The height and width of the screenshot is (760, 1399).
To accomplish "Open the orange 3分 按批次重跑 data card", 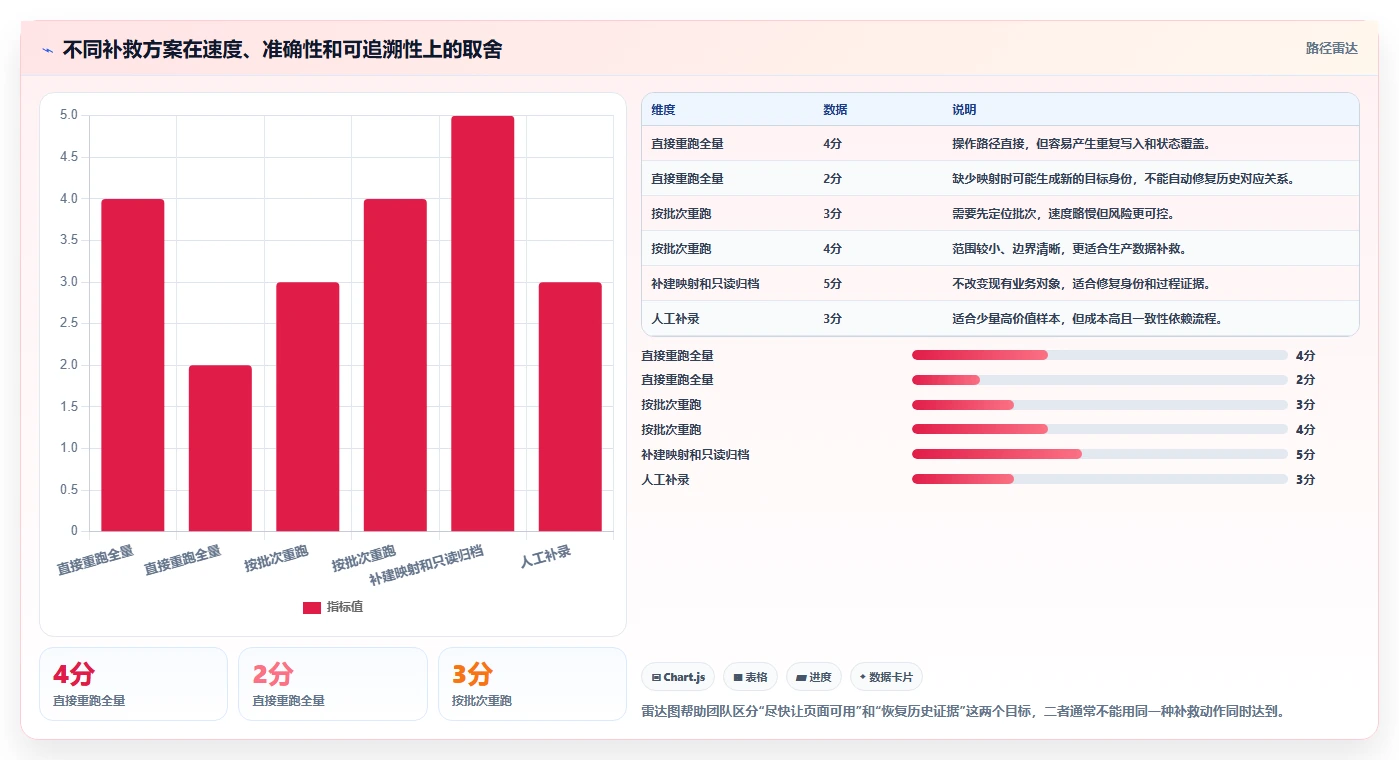I will point(532,684).
